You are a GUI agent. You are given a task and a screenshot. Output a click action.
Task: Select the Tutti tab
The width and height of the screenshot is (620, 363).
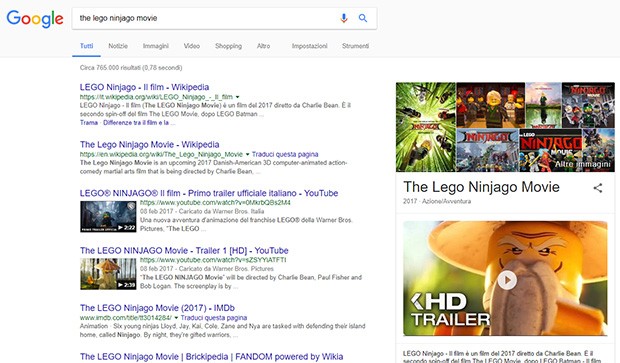coord(87,46)
